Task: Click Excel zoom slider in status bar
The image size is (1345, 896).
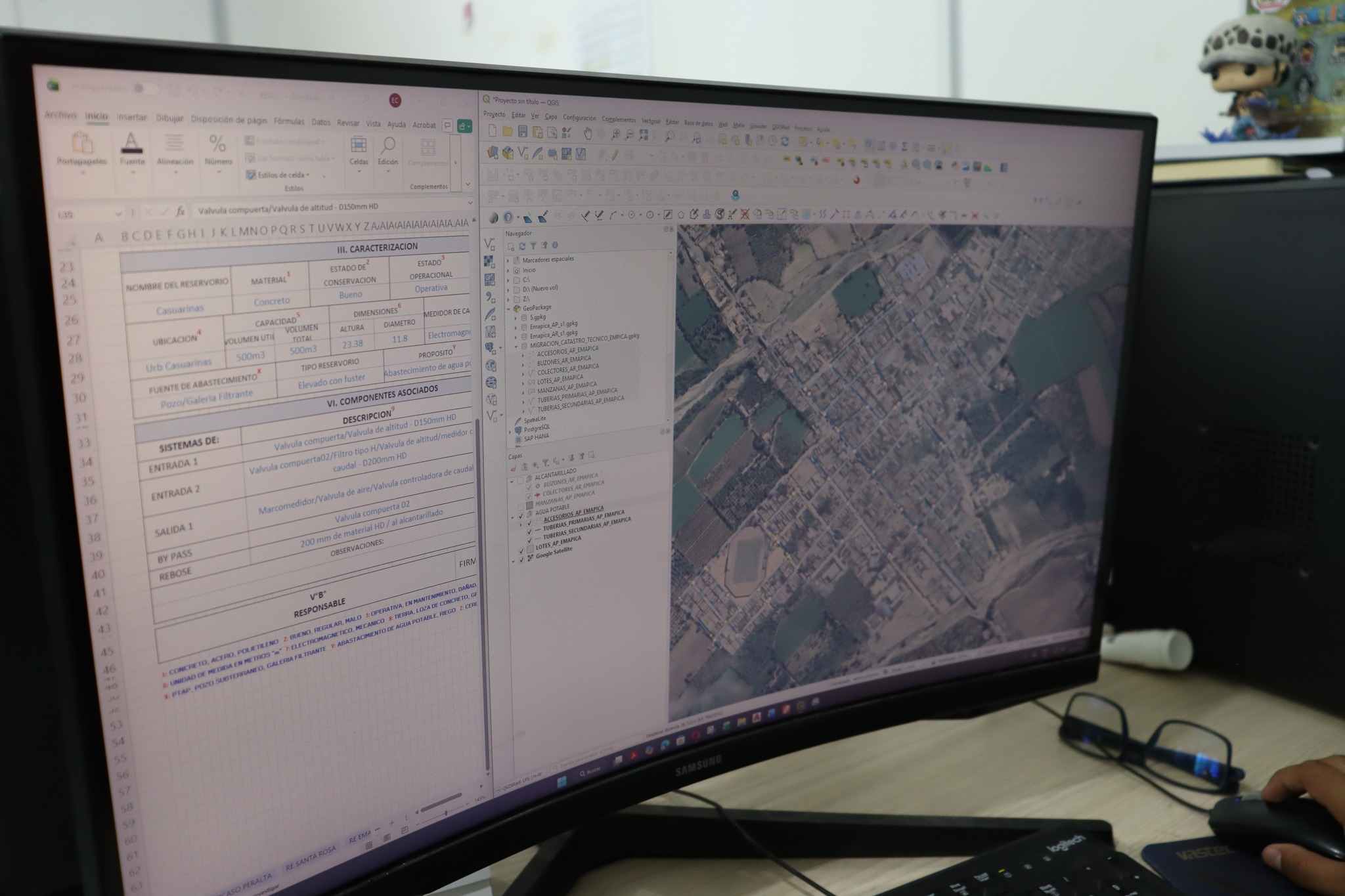Action: (x=446, y=813)
